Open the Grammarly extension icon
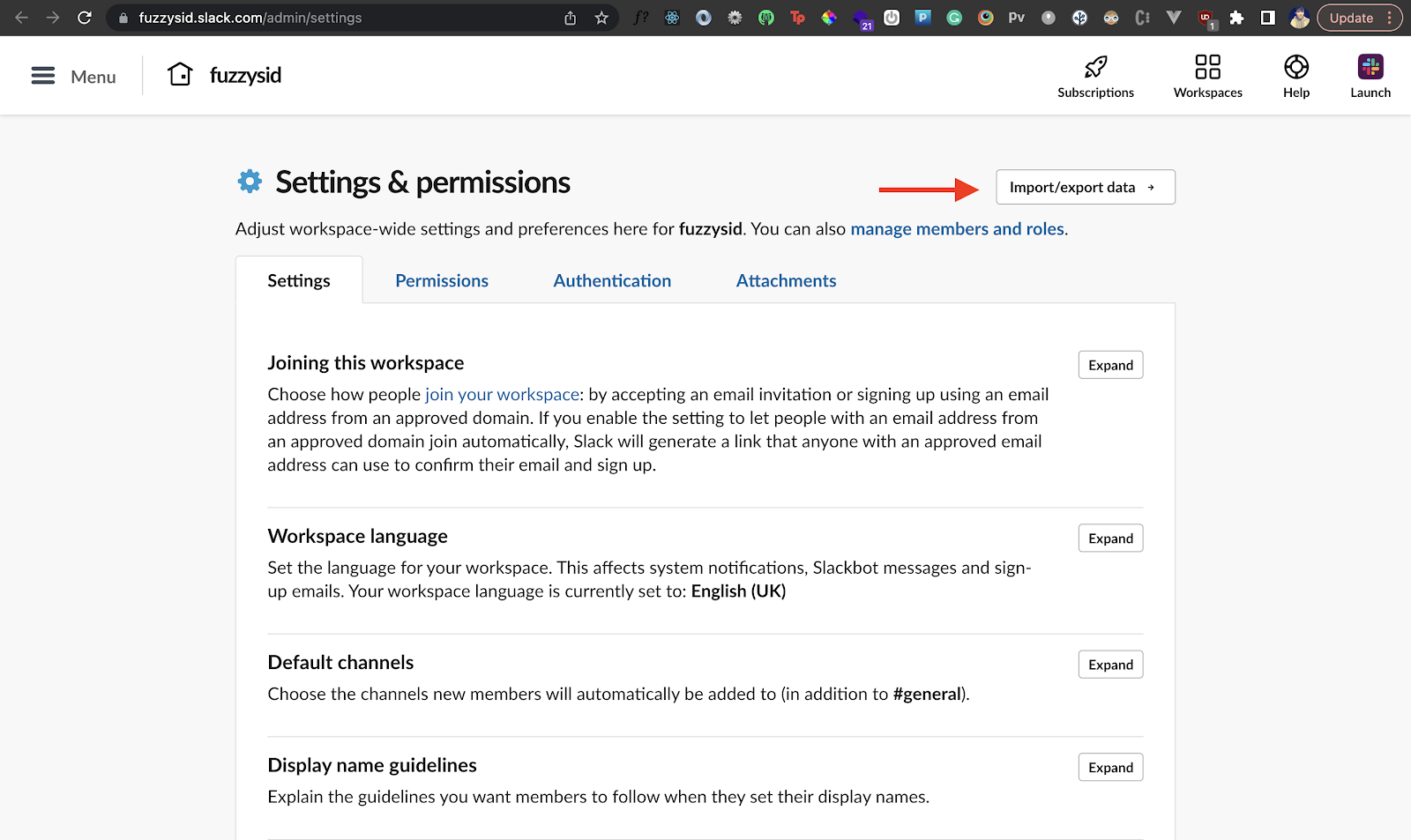Screen dimensions: 1411x840 coord(954,18)
